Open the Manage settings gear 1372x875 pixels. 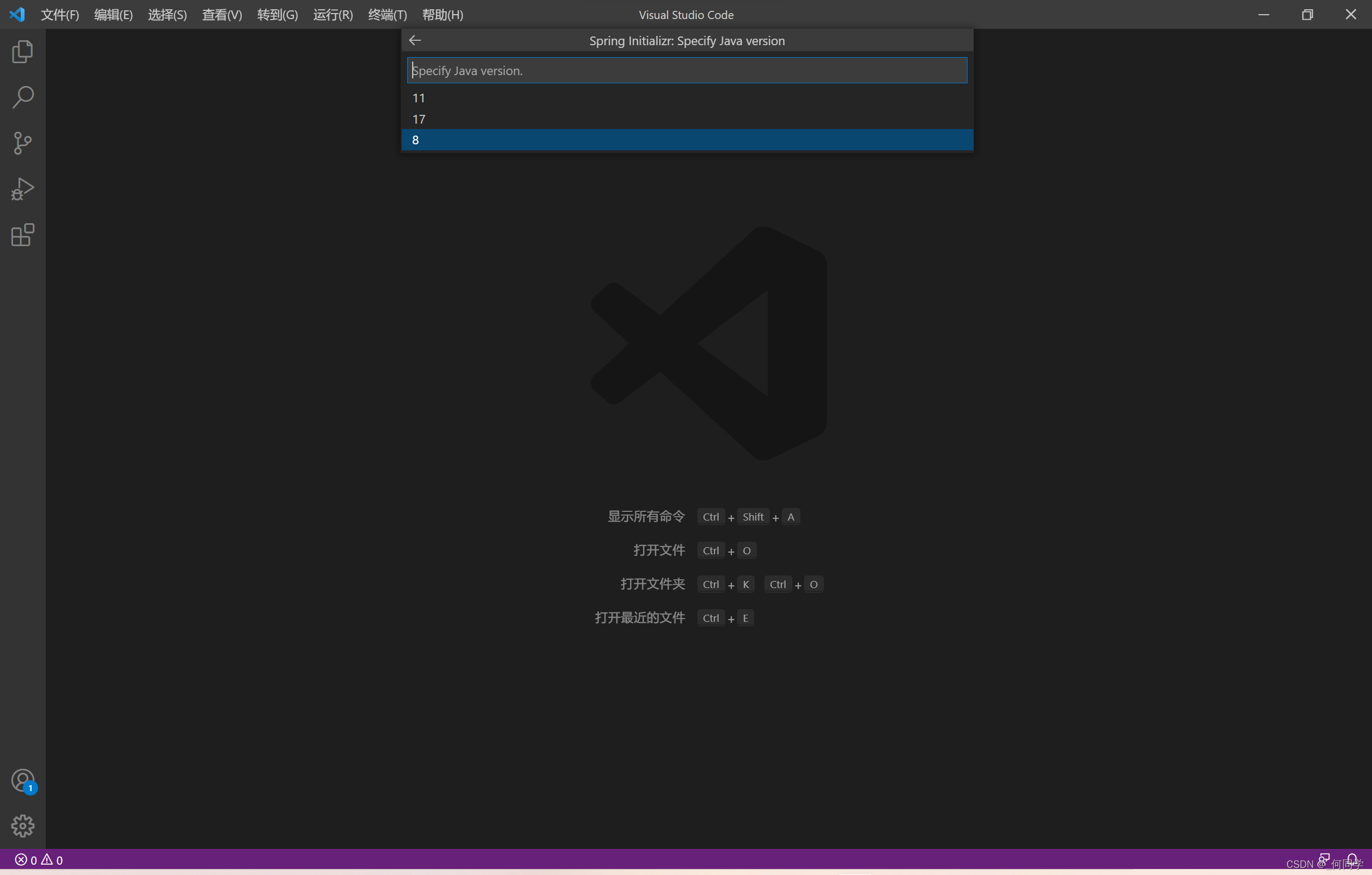[x=22, y=825]
